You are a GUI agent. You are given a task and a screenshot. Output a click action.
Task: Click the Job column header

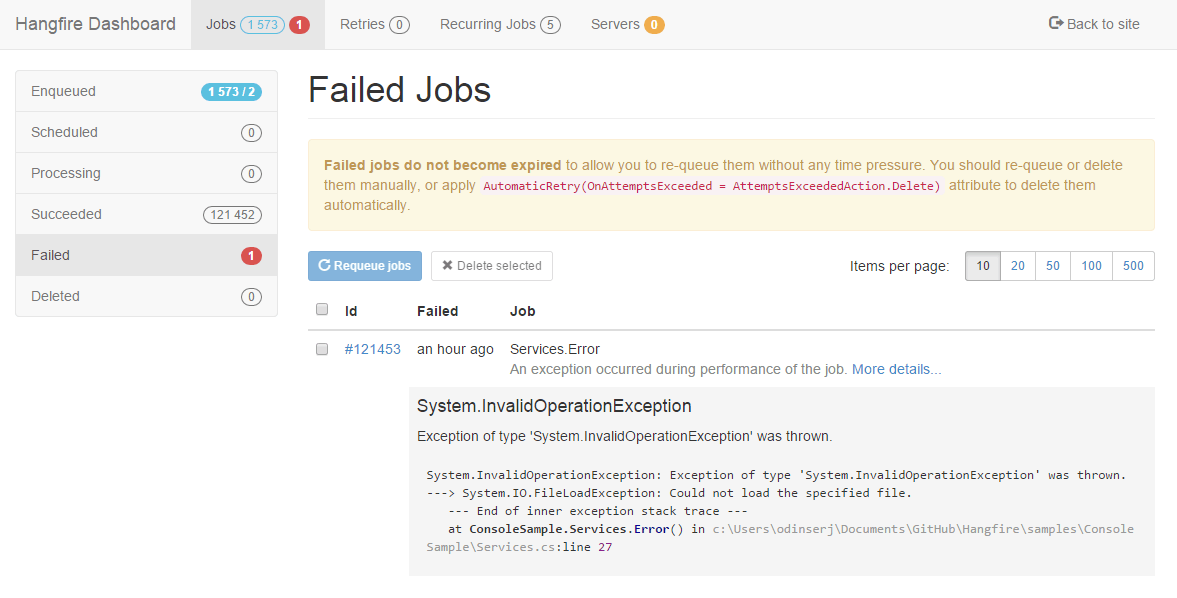coord(522,311)
